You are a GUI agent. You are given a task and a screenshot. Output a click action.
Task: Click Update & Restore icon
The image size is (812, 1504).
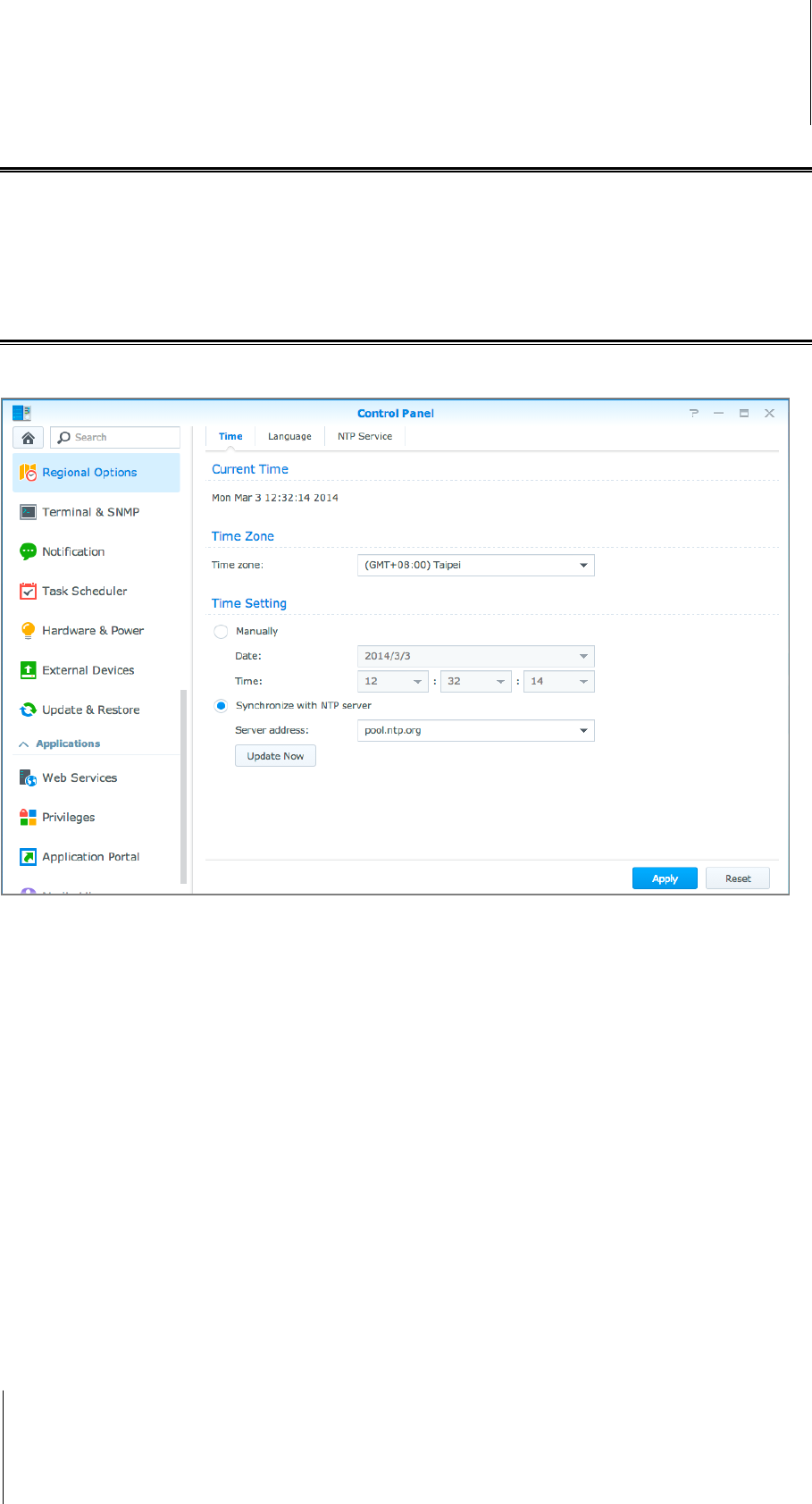pyautogui.click(x=28, y=710)
